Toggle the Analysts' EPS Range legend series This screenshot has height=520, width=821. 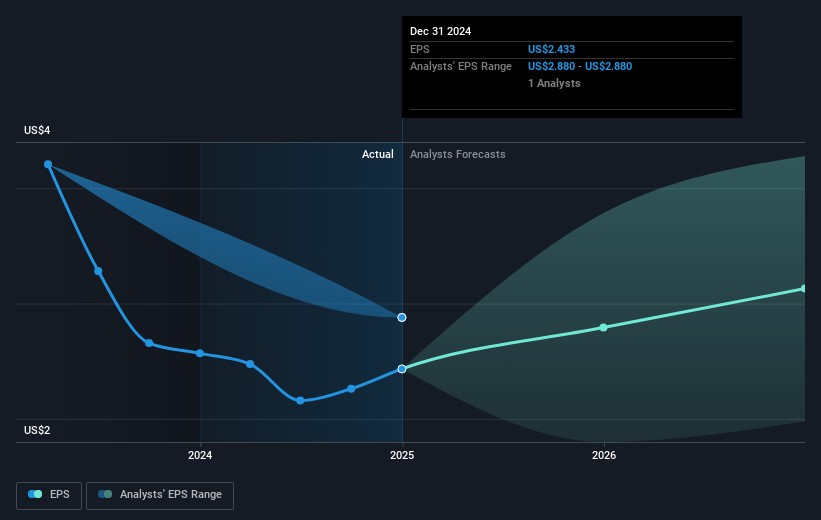[x=160, y=494]
